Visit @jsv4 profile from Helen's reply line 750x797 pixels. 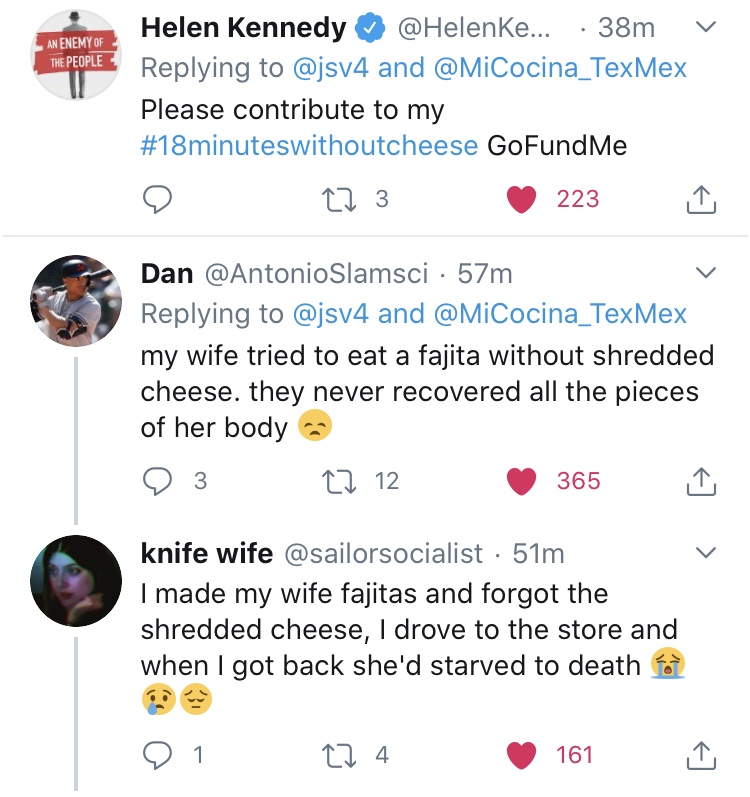(x=330, y=68)
